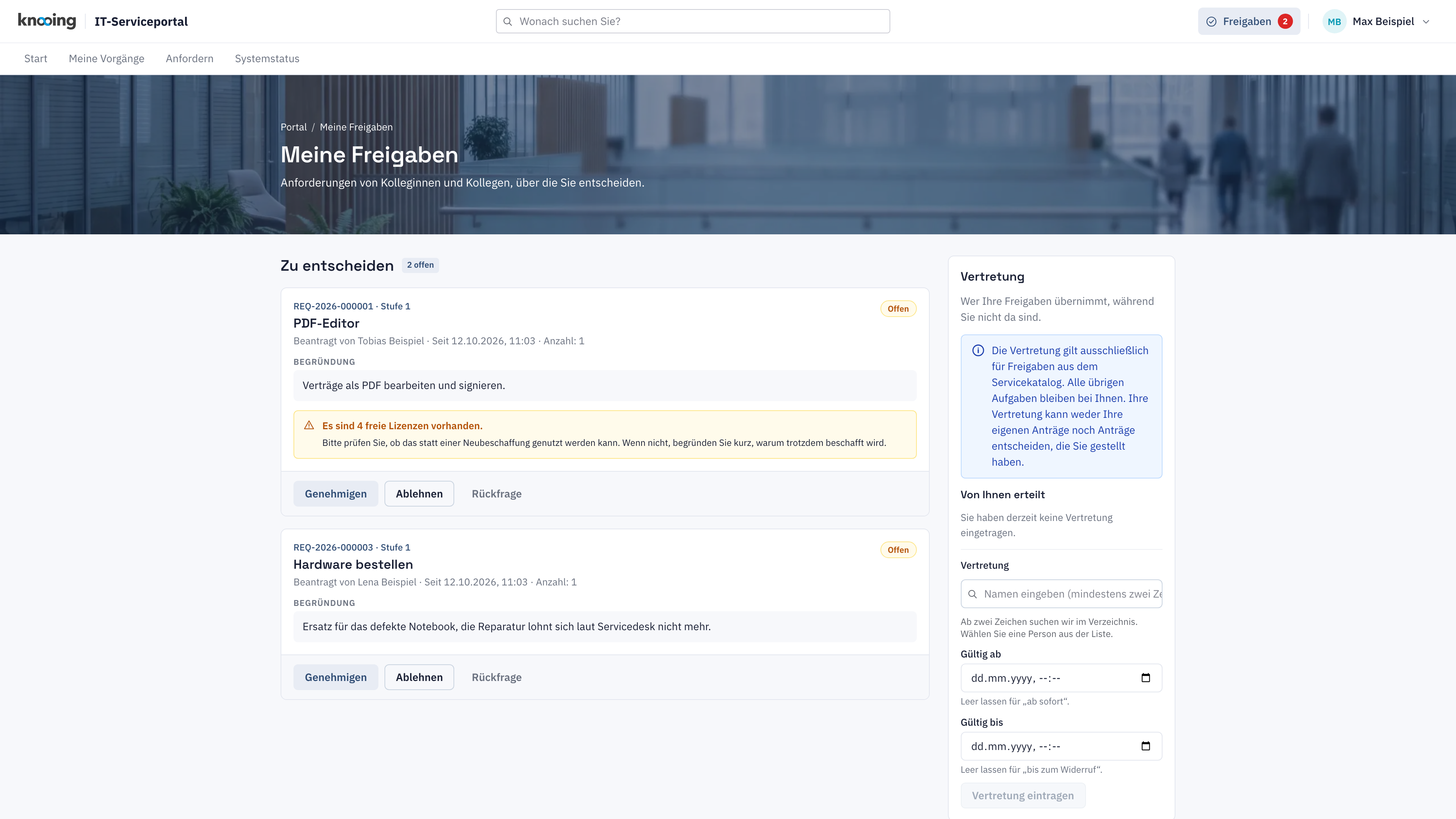Click the Hardware bestellen request title
Image resolution: width=1456 pixels, height=819 pixels.
click(x=353, y=564)
